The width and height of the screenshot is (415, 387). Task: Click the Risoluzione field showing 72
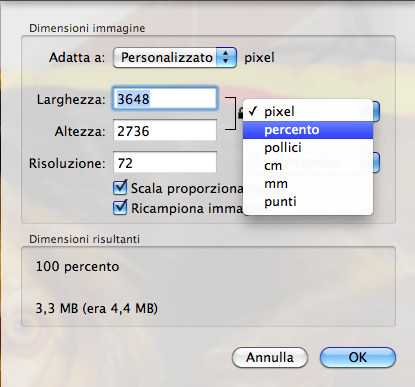[165, 163]
